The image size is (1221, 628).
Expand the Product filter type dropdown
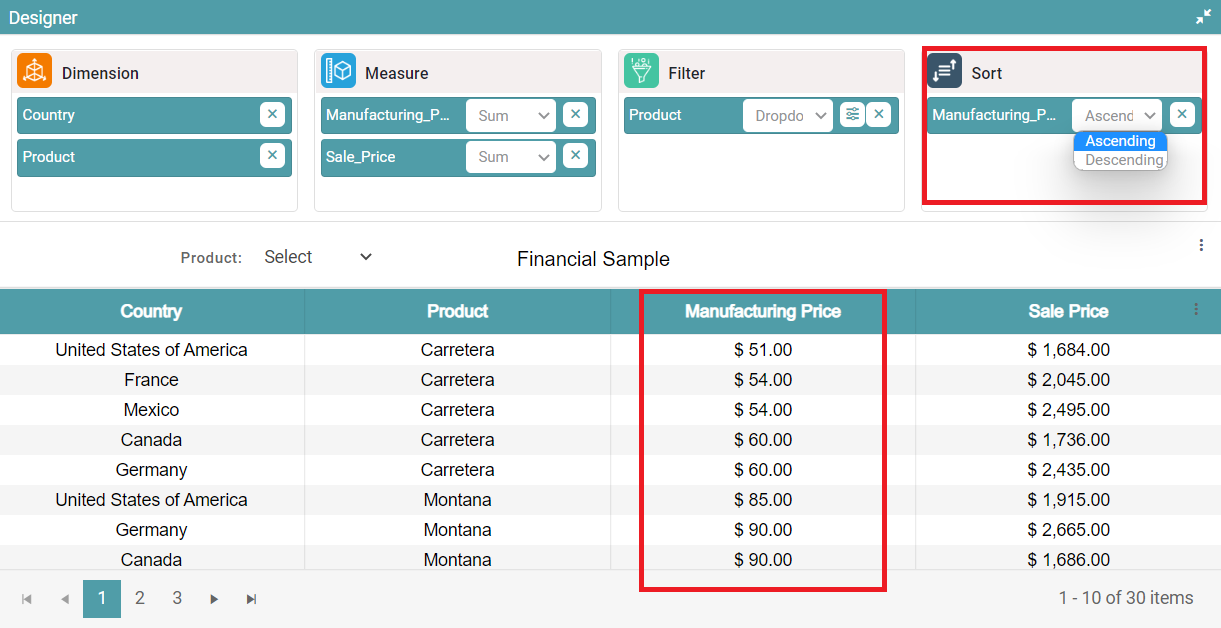(787, 116)
